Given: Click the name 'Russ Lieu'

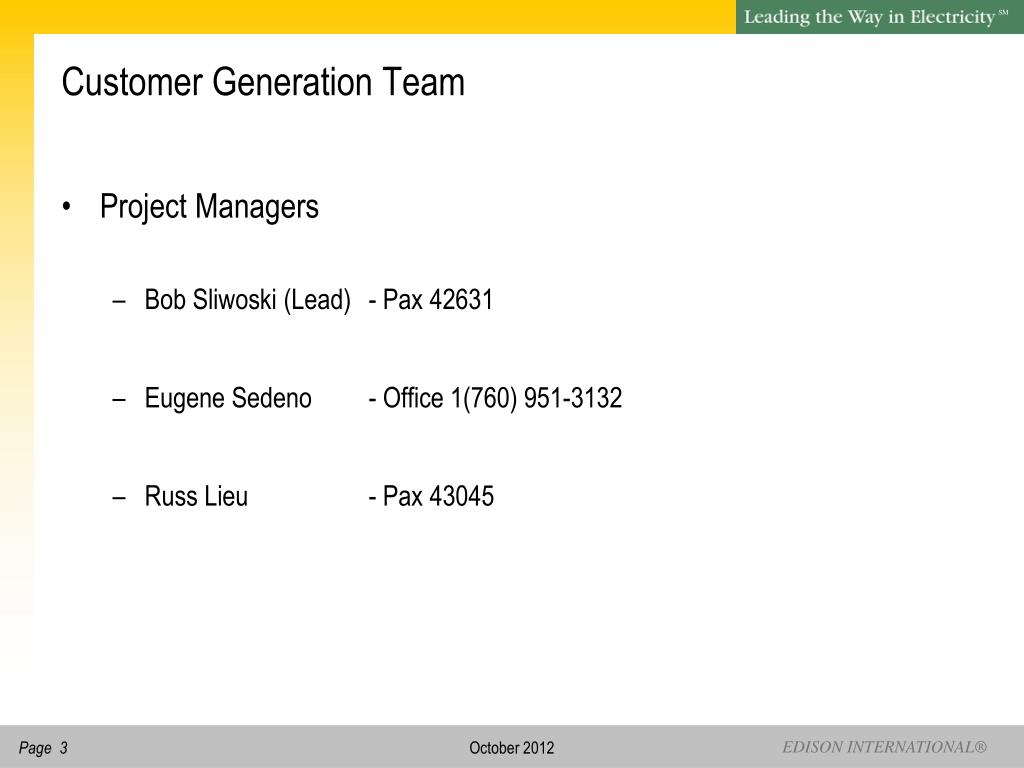Looking at the screenshot, I should (196, 496).
